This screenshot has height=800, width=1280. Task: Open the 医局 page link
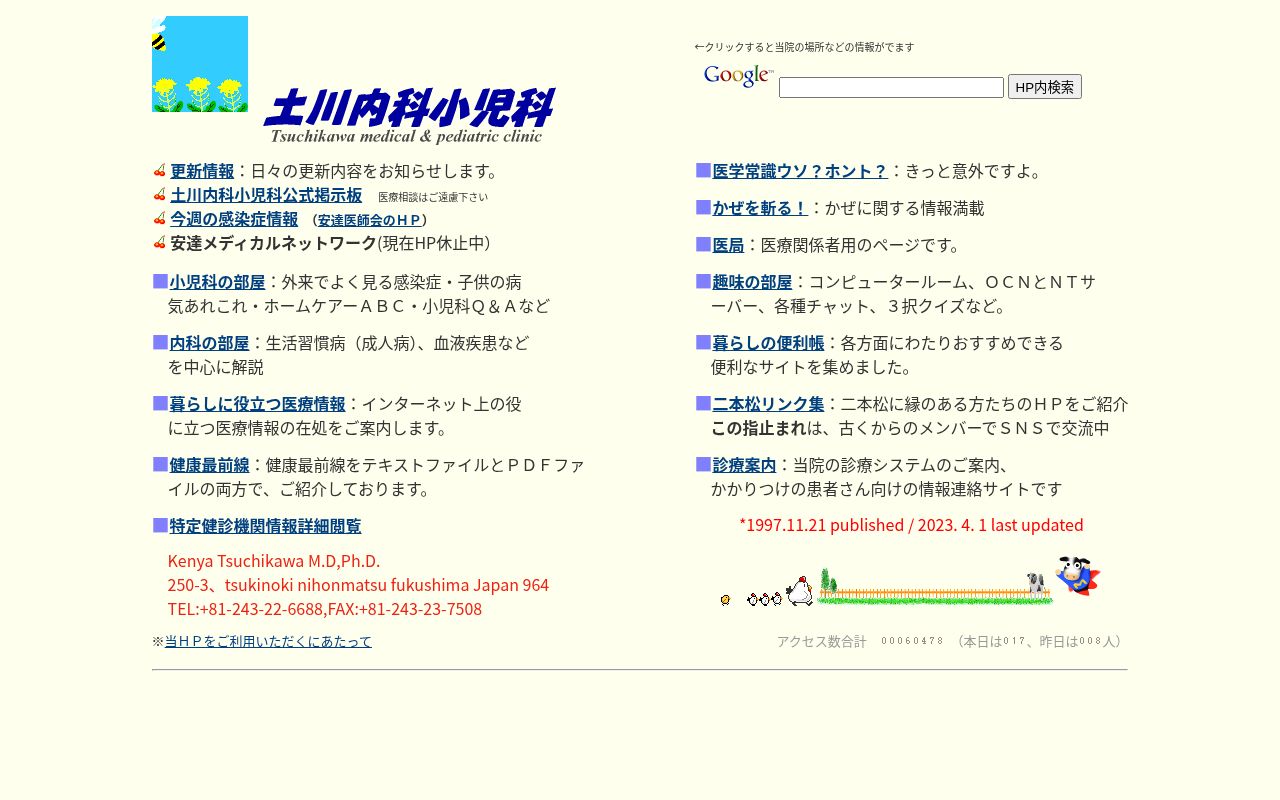tap(728, 245)
